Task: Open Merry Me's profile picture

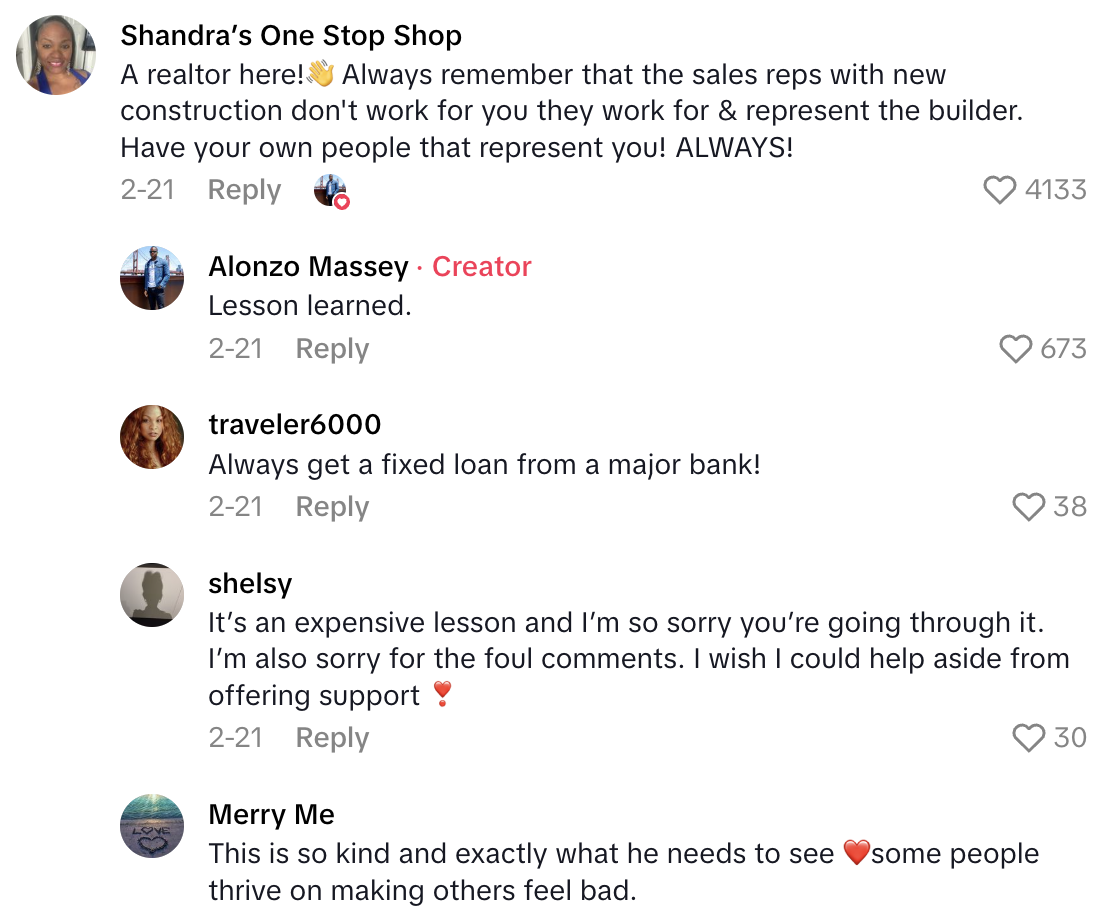Action: coord(152,826)
